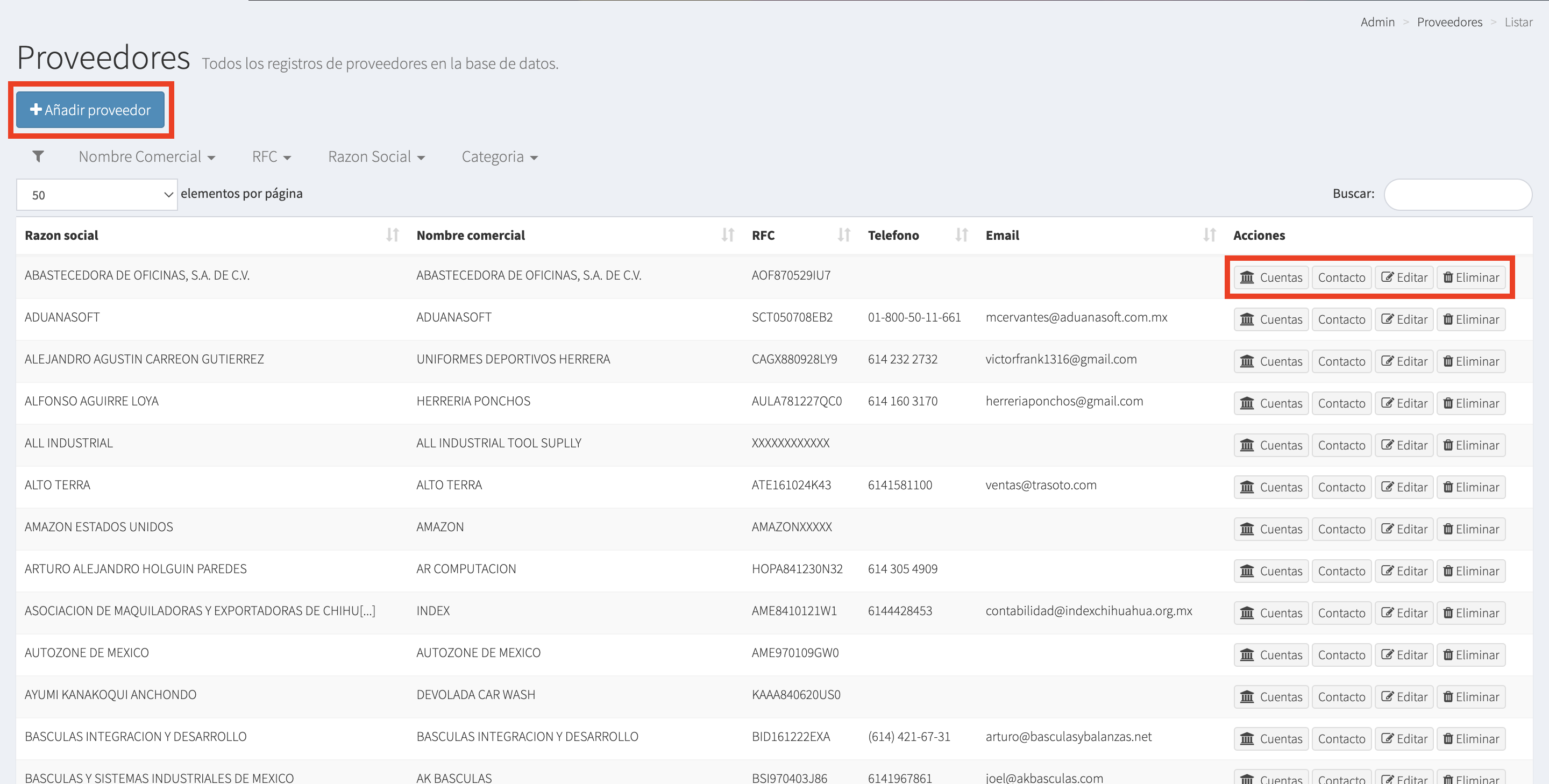
Task: Click Añadir proveedor button
Action: pos(90,110)
